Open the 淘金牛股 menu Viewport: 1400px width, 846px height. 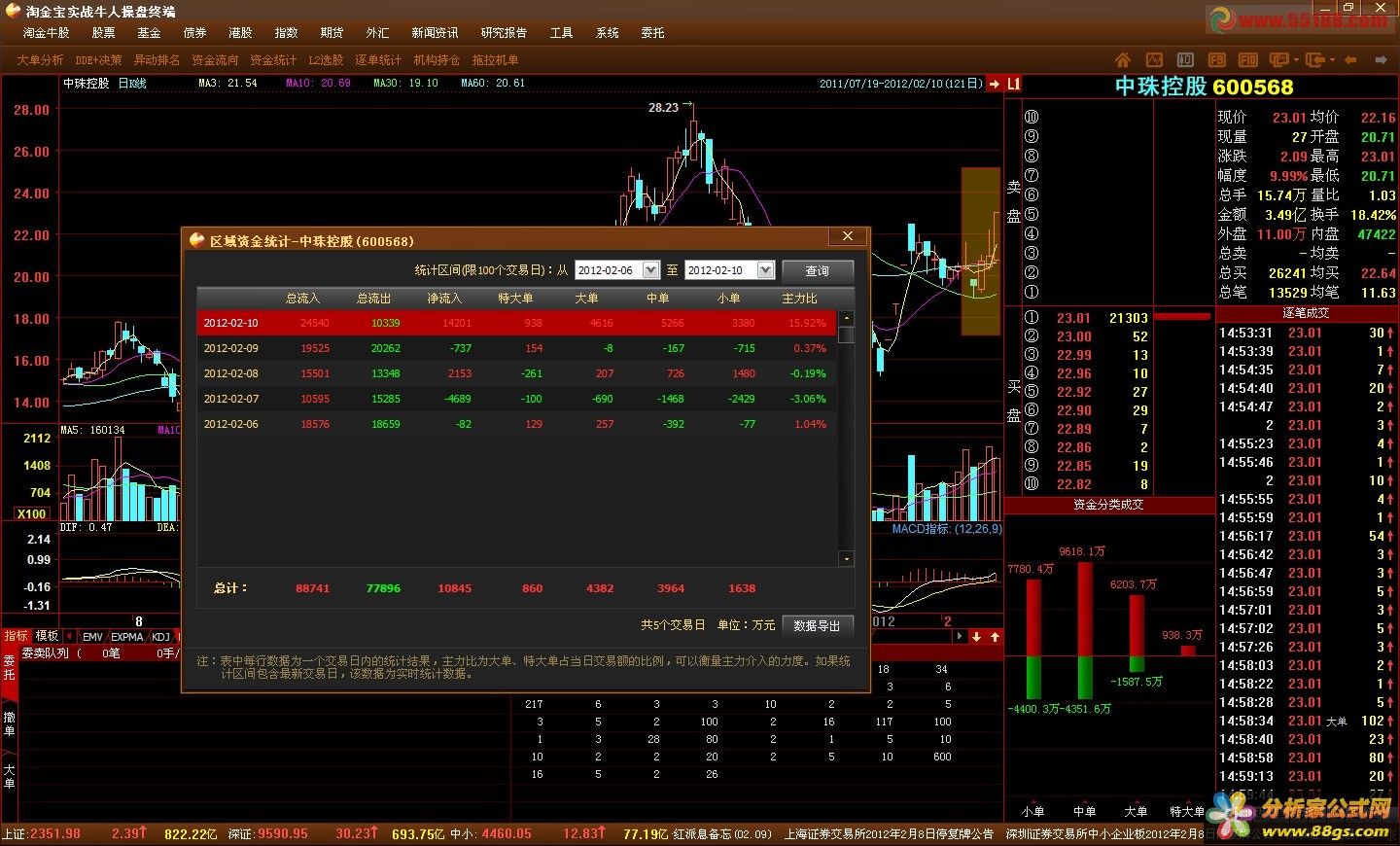pos(47,33)
